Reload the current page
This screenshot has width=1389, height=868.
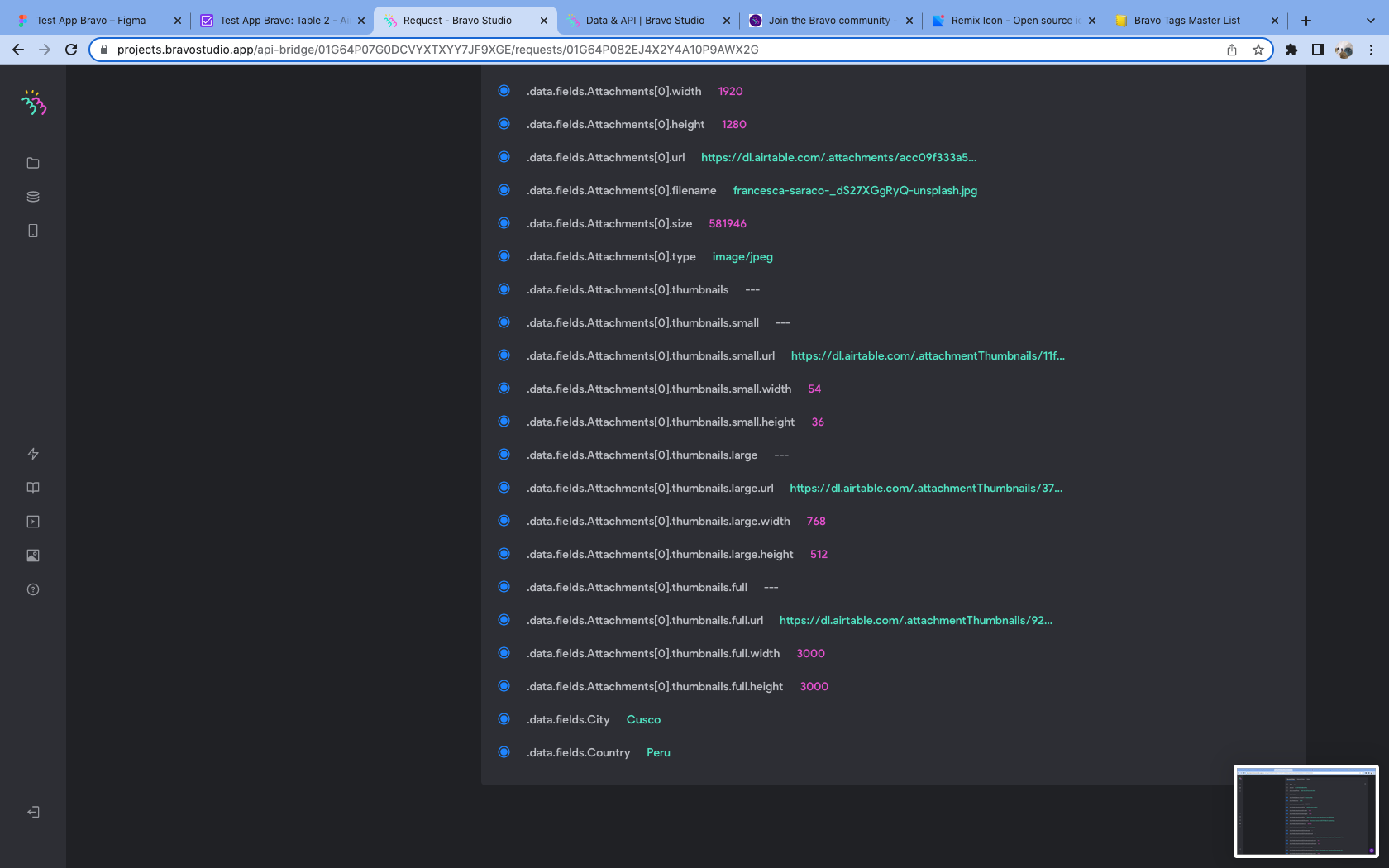[x=71, y=50]
